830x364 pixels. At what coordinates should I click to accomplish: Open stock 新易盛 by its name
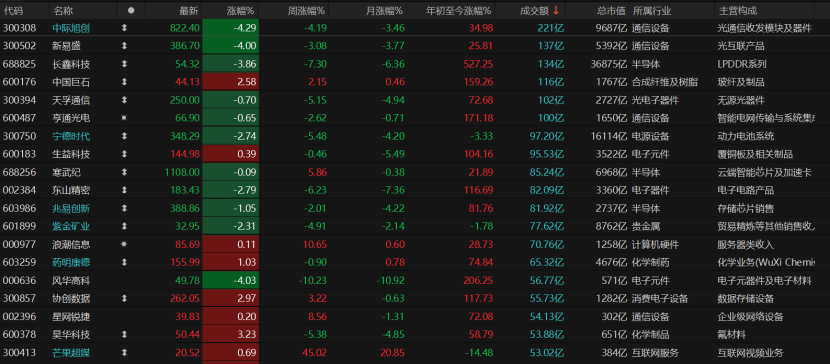67,46
